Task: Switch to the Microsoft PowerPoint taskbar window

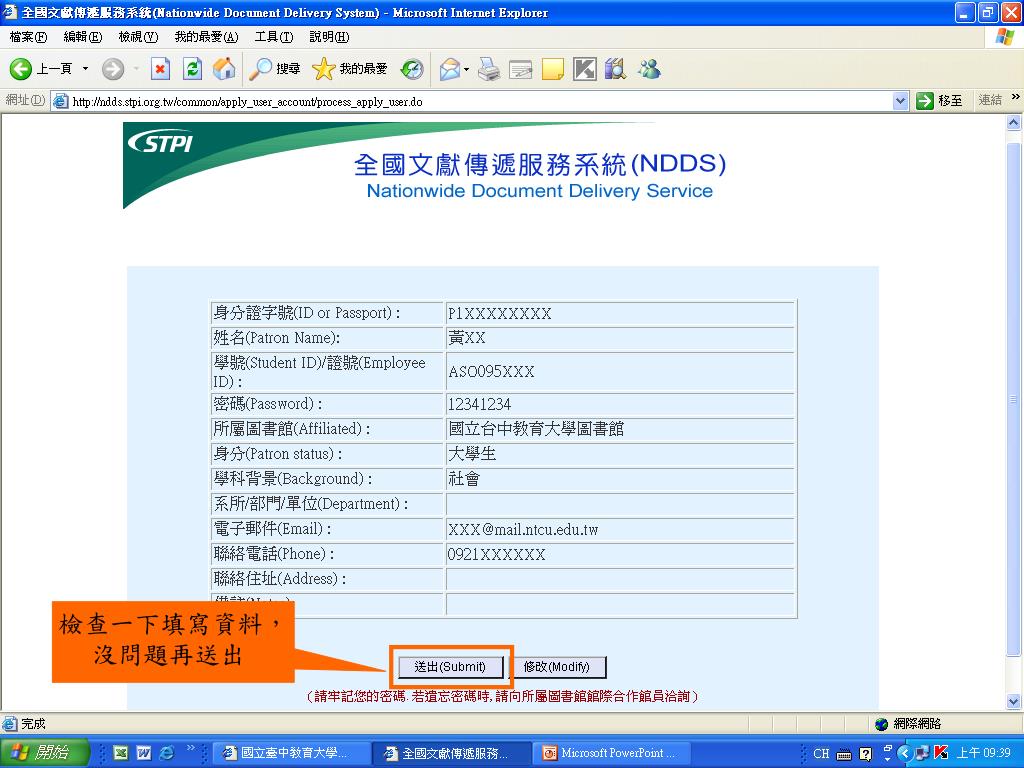Action: [611, 753]
